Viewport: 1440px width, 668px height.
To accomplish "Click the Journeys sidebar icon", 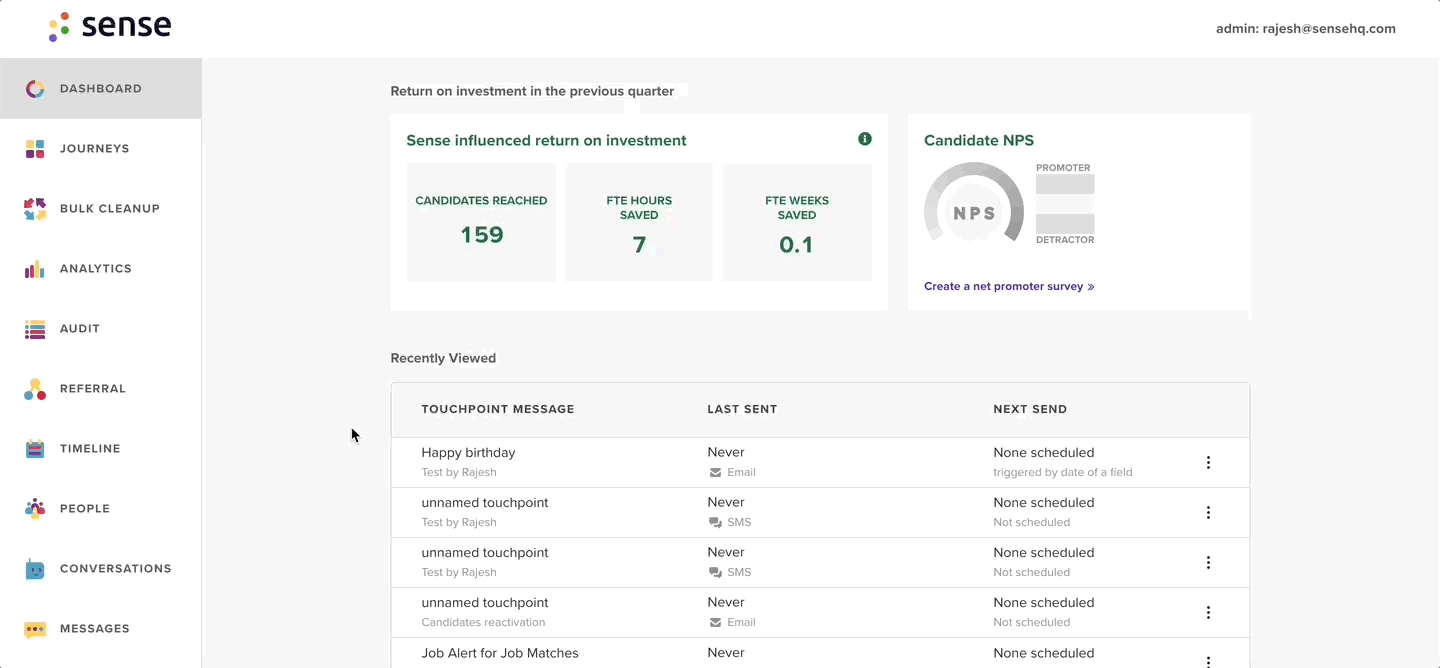I will tap(35, 149).
